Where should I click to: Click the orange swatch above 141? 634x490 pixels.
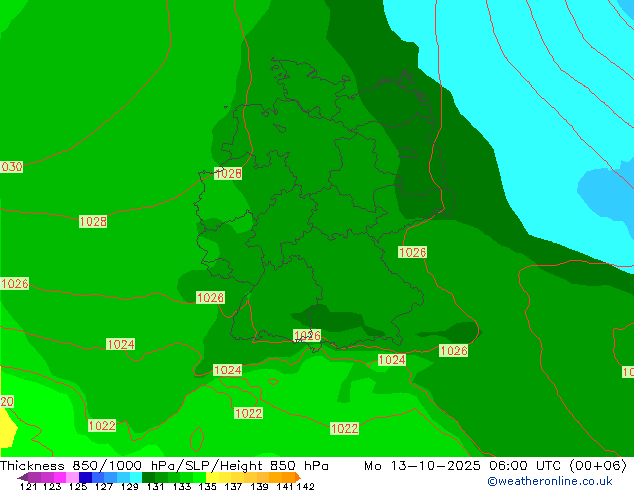[x=288, y=477]
